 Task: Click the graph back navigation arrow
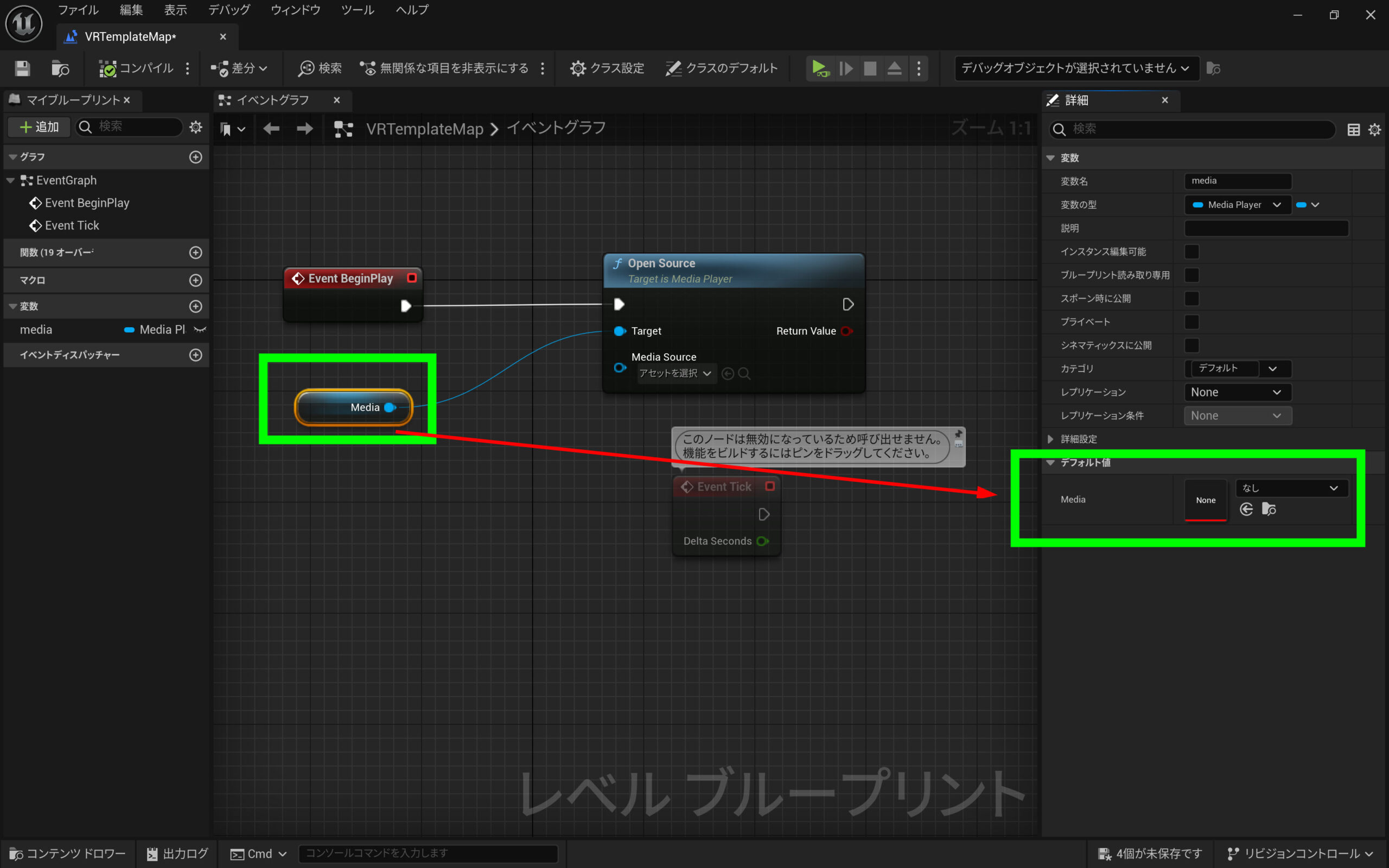(x=271, y=129)
